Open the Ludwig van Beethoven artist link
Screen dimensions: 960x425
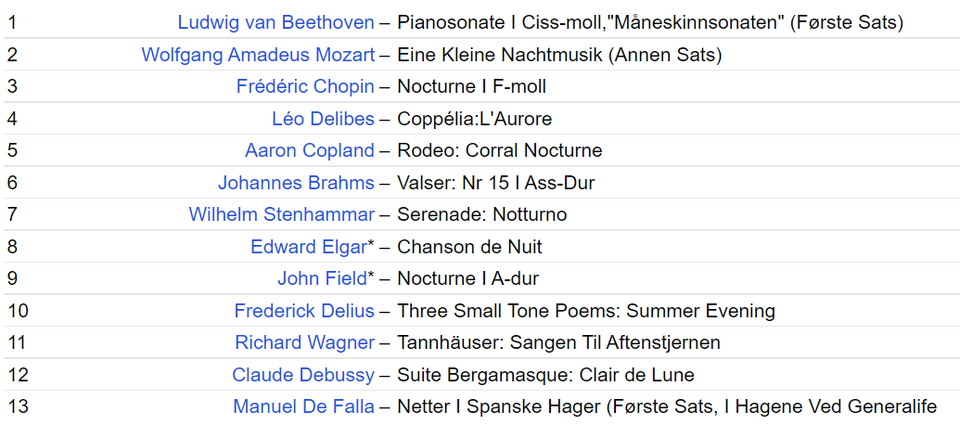click(x=276, y=23)
